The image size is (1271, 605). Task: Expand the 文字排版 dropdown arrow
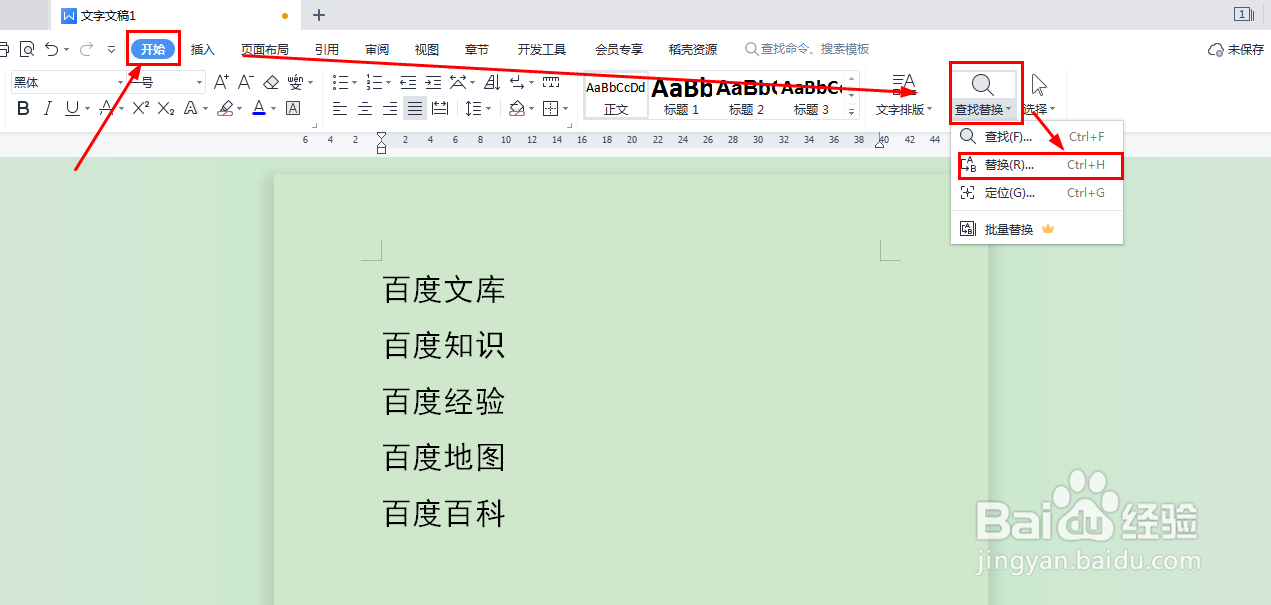pyautogui.click(x=929, y=110)
